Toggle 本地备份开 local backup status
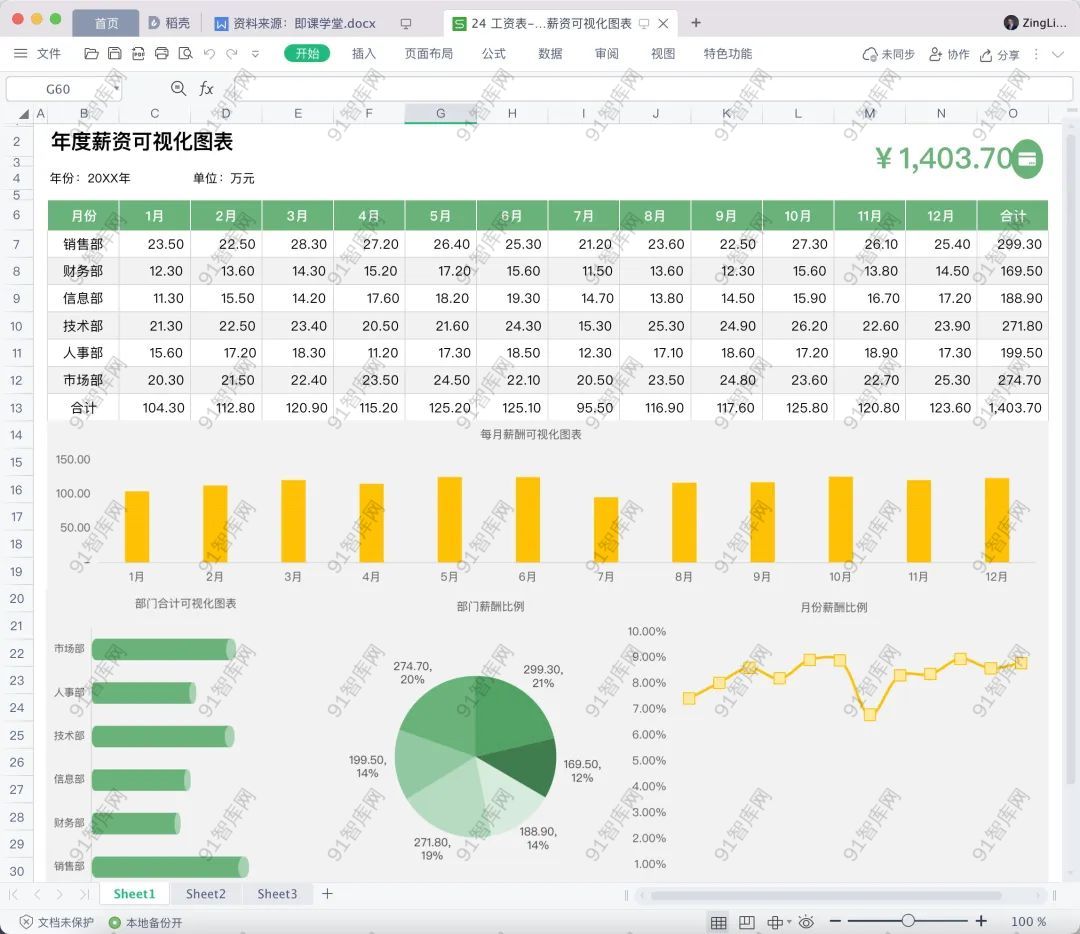1080x934 pixels. point(145,922)
